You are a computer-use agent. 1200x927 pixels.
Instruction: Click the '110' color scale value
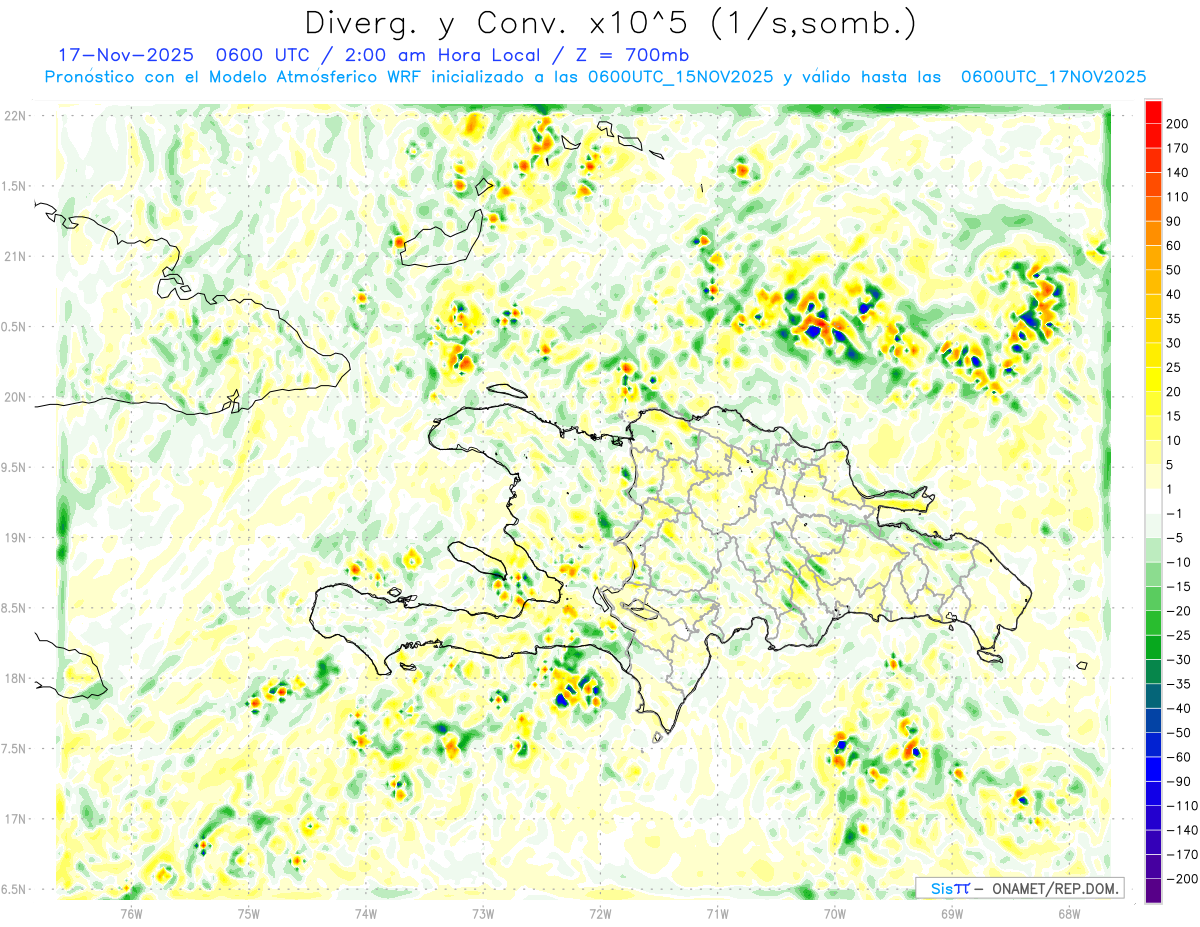(1177, 197)
